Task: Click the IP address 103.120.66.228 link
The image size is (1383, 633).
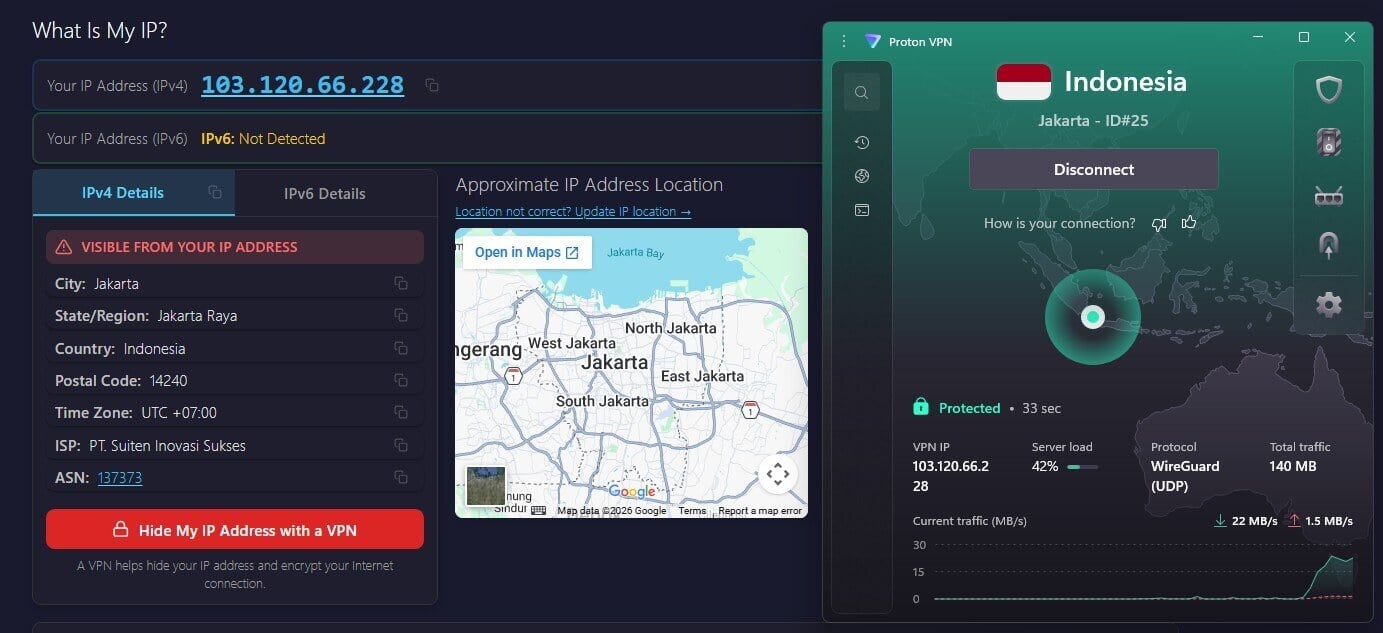Action: [x=303, y=85]
